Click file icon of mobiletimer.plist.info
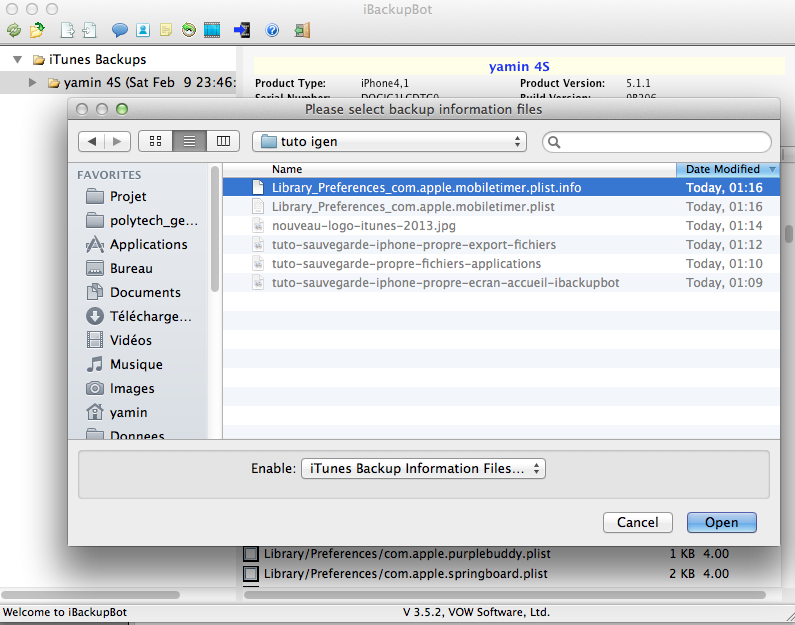This screenshot has width=795, height=625. pos(258,188)
